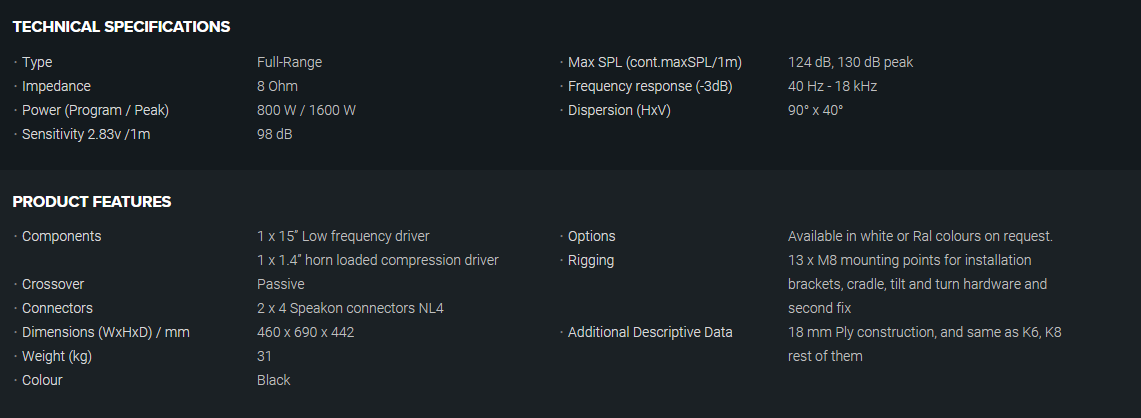The height and width of the screenshot is (418, 1141).
Task: Select the Power (Program / Peak) label
Action: [x=96, y=110]
